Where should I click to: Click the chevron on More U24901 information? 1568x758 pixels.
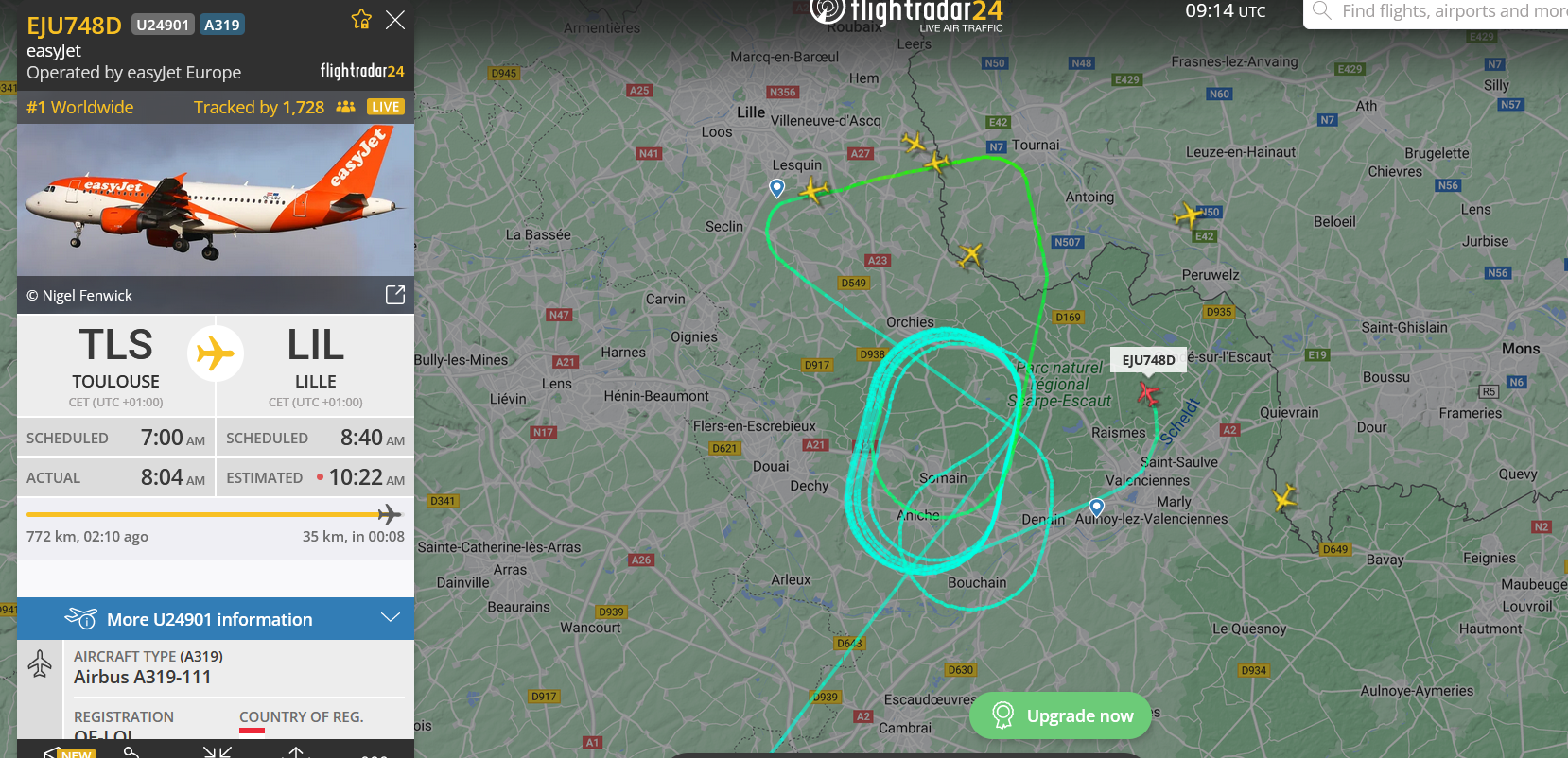tap(391, 618)
